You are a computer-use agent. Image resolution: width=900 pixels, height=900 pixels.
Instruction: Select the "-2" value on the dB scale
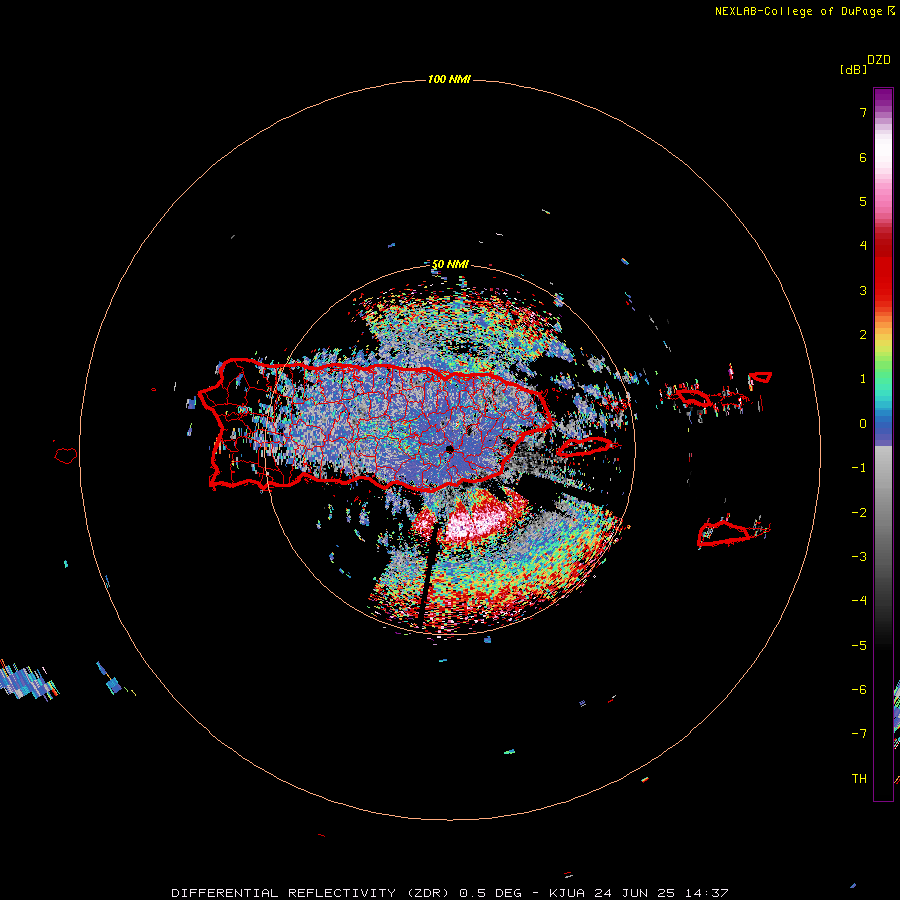[859, 513]
